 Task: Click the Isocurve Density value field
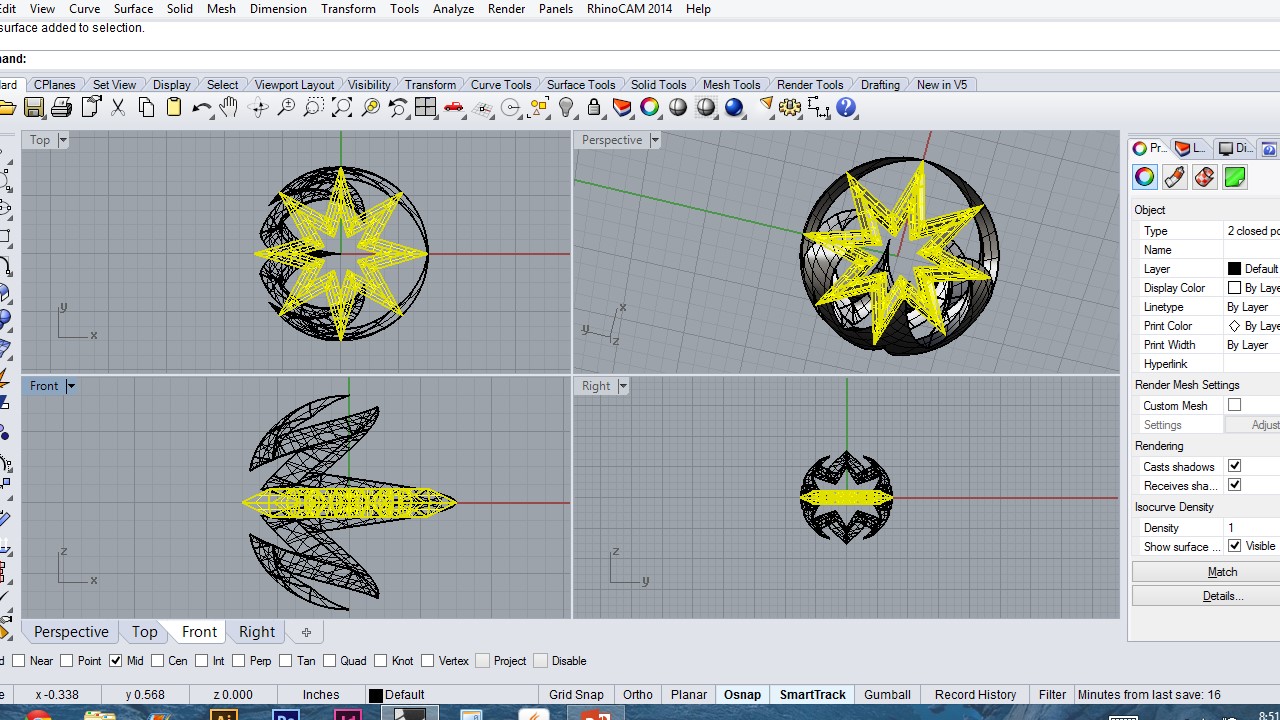(x=1252, y=528)
